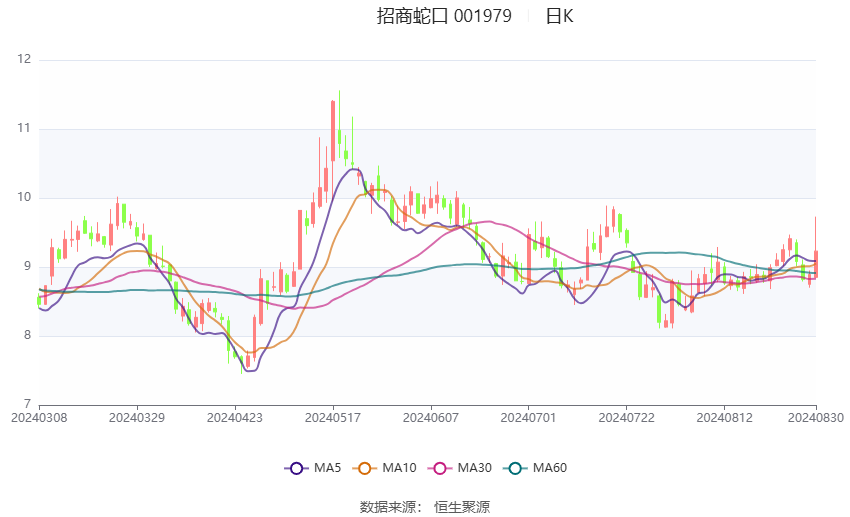
Task: Click the 20240830 date axis label
Action: point(816,418)
